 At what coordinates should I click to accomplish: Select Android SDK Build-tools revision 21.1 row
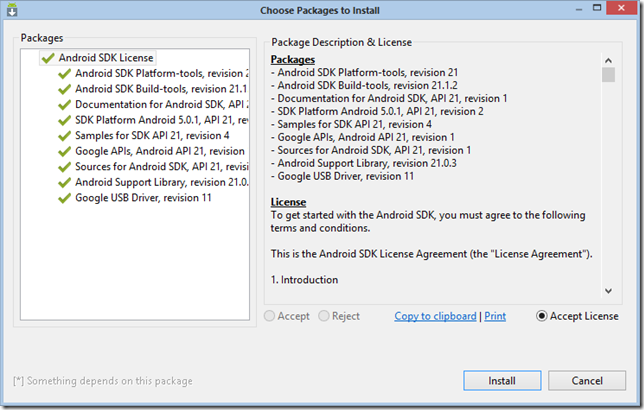point(161,89)
